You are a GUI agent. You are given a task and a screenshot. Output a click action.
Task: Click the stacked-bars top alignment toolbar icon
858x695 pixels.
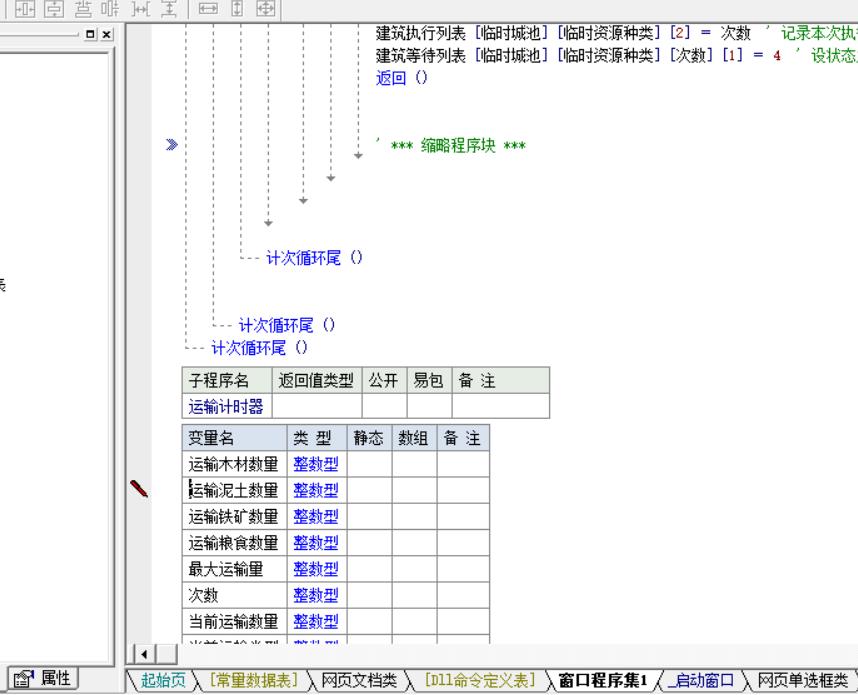click(x=83, y=8)
